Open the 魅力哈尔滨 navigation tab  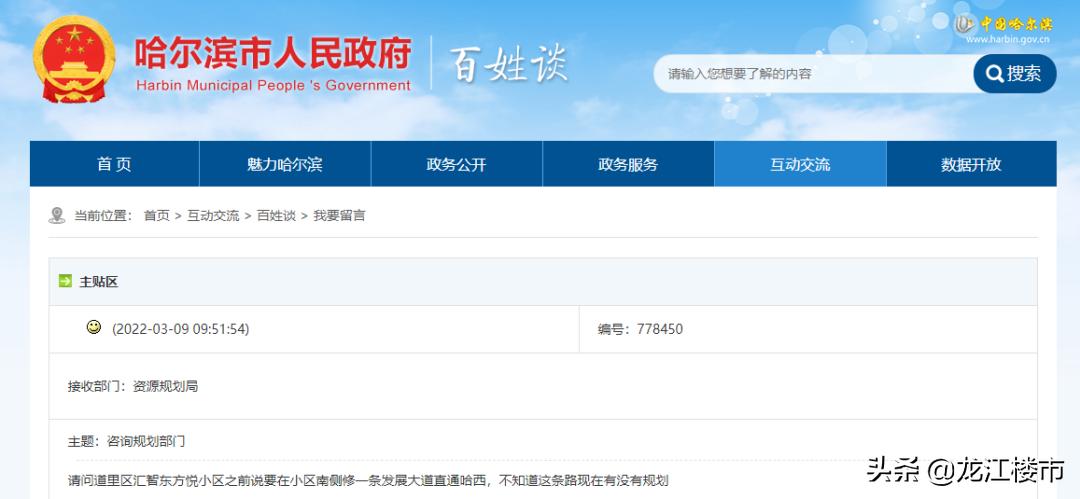(x=284, y=164)
